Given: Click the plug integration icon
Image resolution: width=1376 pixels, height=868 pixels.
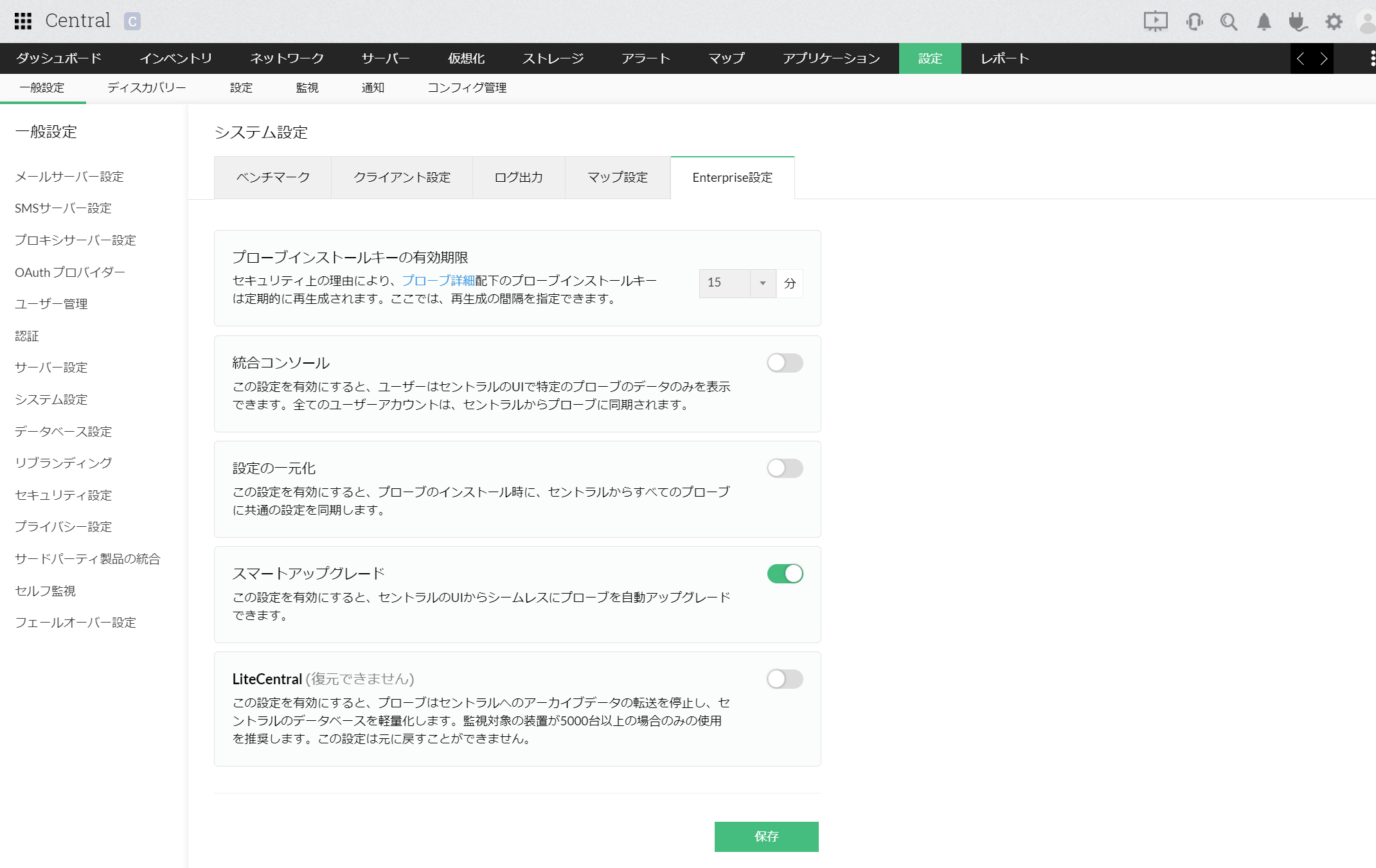Looking at the screenshot, I should coord(1298,22).
